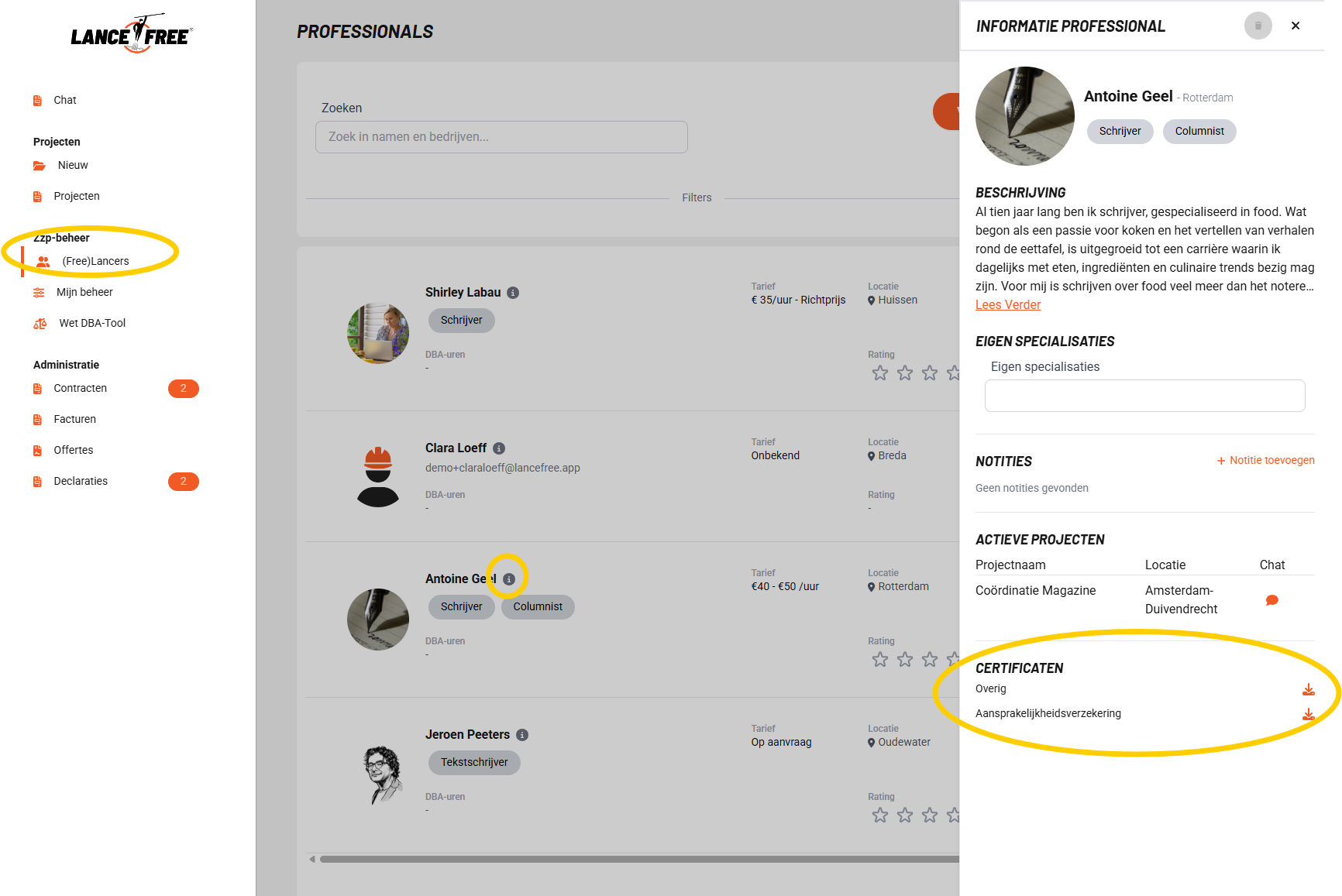Screen dimensions: 1342x896
Task: Rate Shirley Labau with first star
Action: point(880,373)
